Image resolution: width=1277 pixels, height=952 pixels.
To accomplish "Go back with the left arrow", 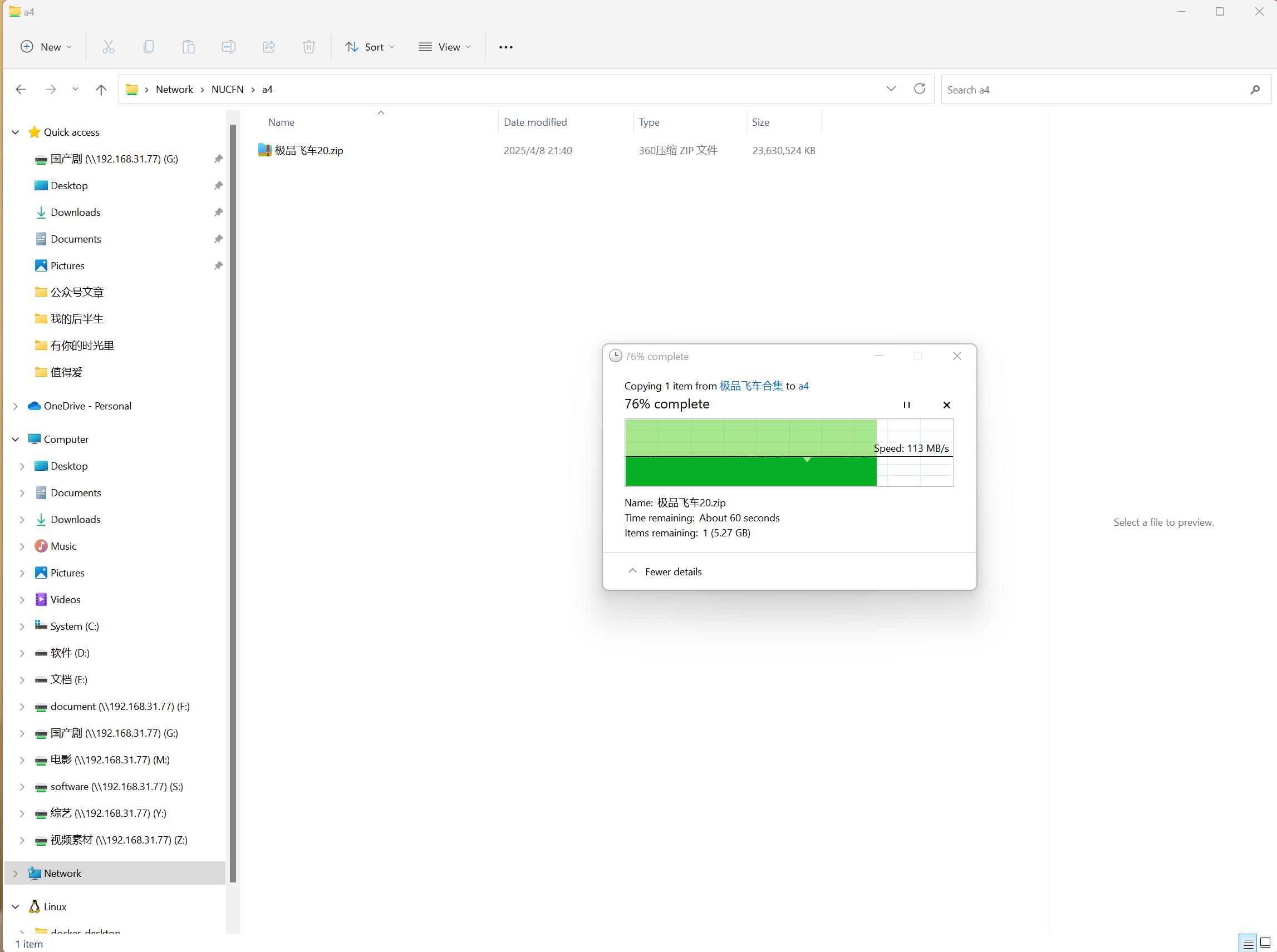I will [x=21, y=90].
